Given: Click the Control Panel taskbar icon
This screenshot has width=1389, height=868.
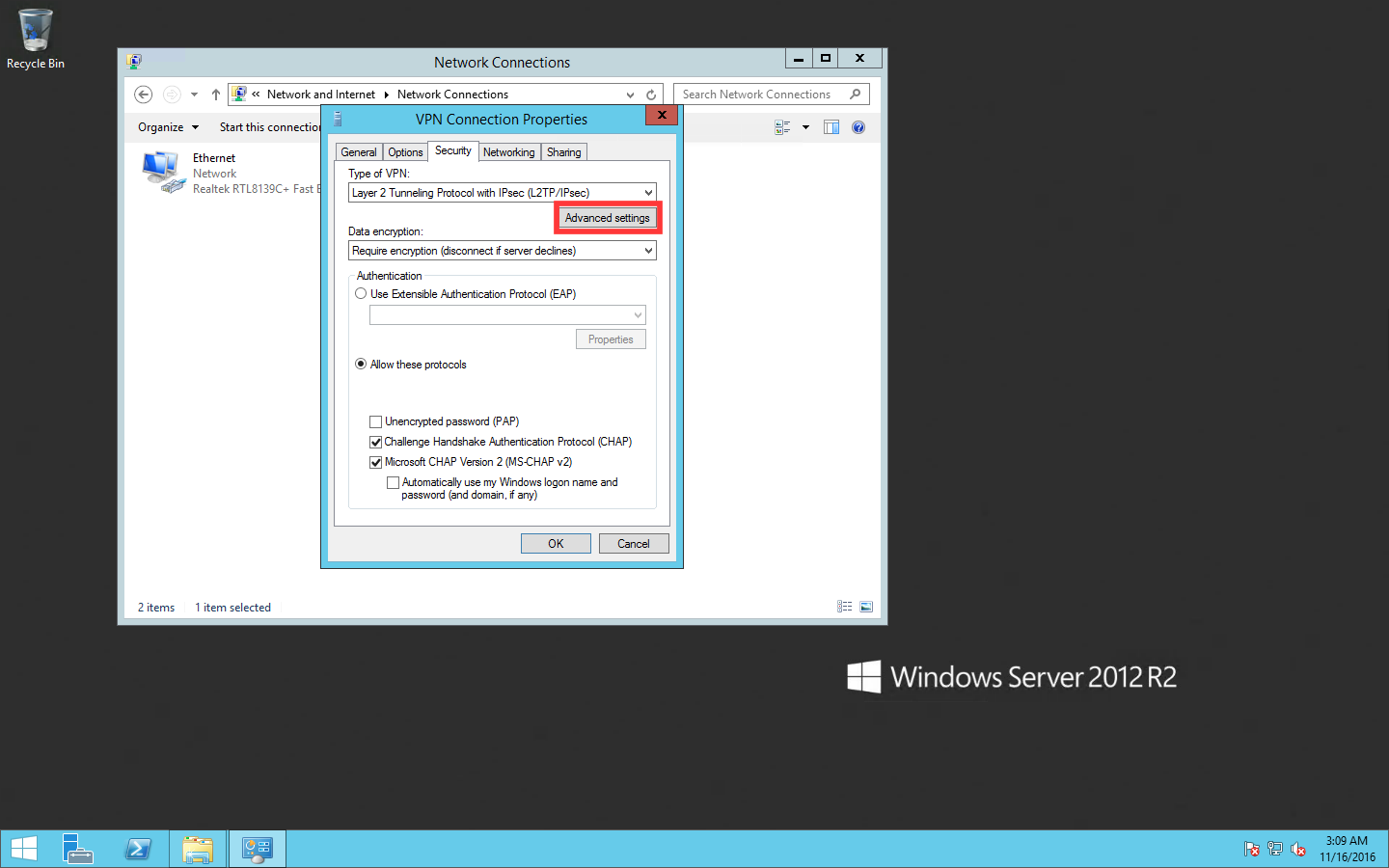Looking at the screenshot, I should tap(258, 849).
